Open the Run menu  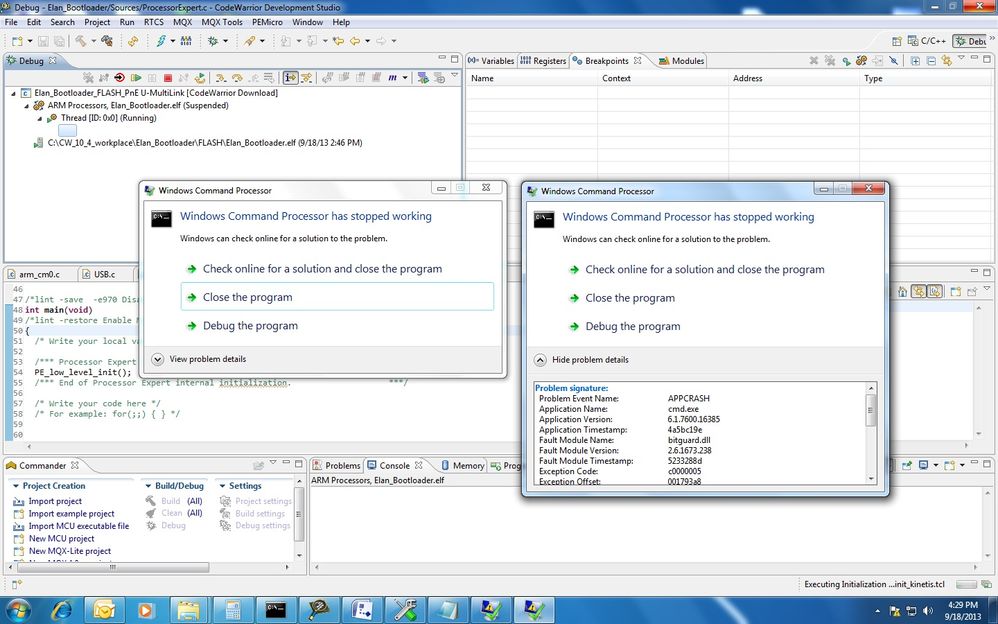(x=127, y=22)
